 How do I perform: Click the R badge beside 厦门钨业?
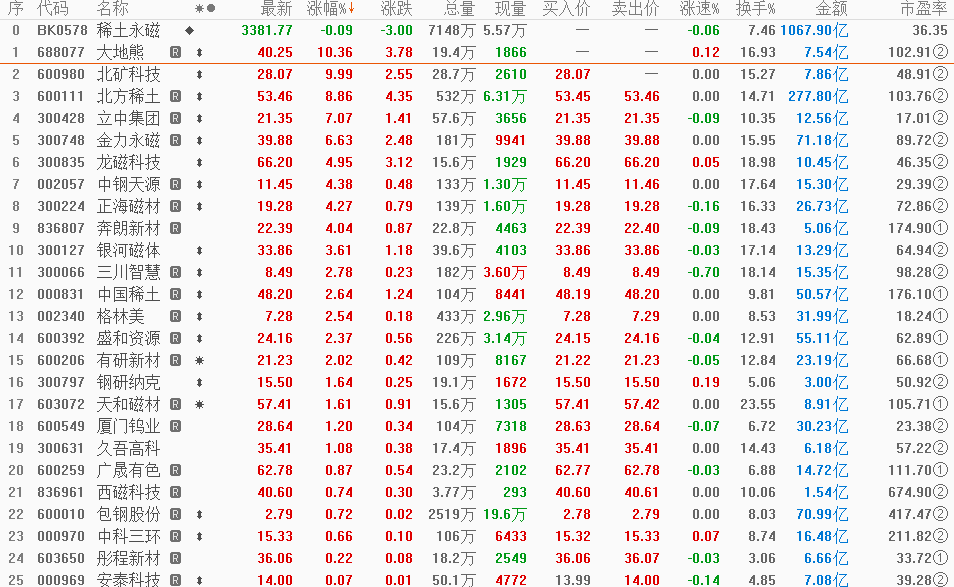(x=175, y=426)
